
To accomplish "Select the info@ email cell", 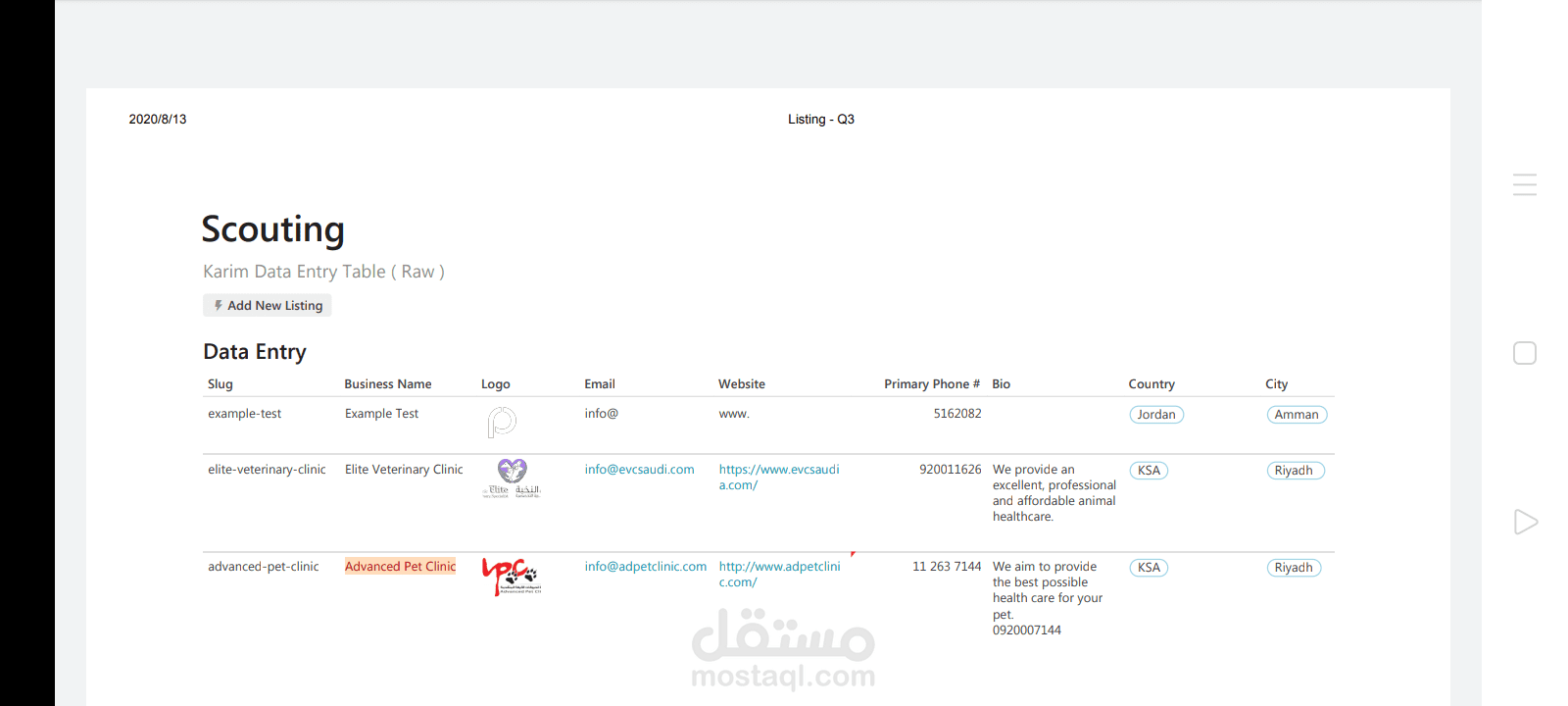I will click(x=602, y=414).
